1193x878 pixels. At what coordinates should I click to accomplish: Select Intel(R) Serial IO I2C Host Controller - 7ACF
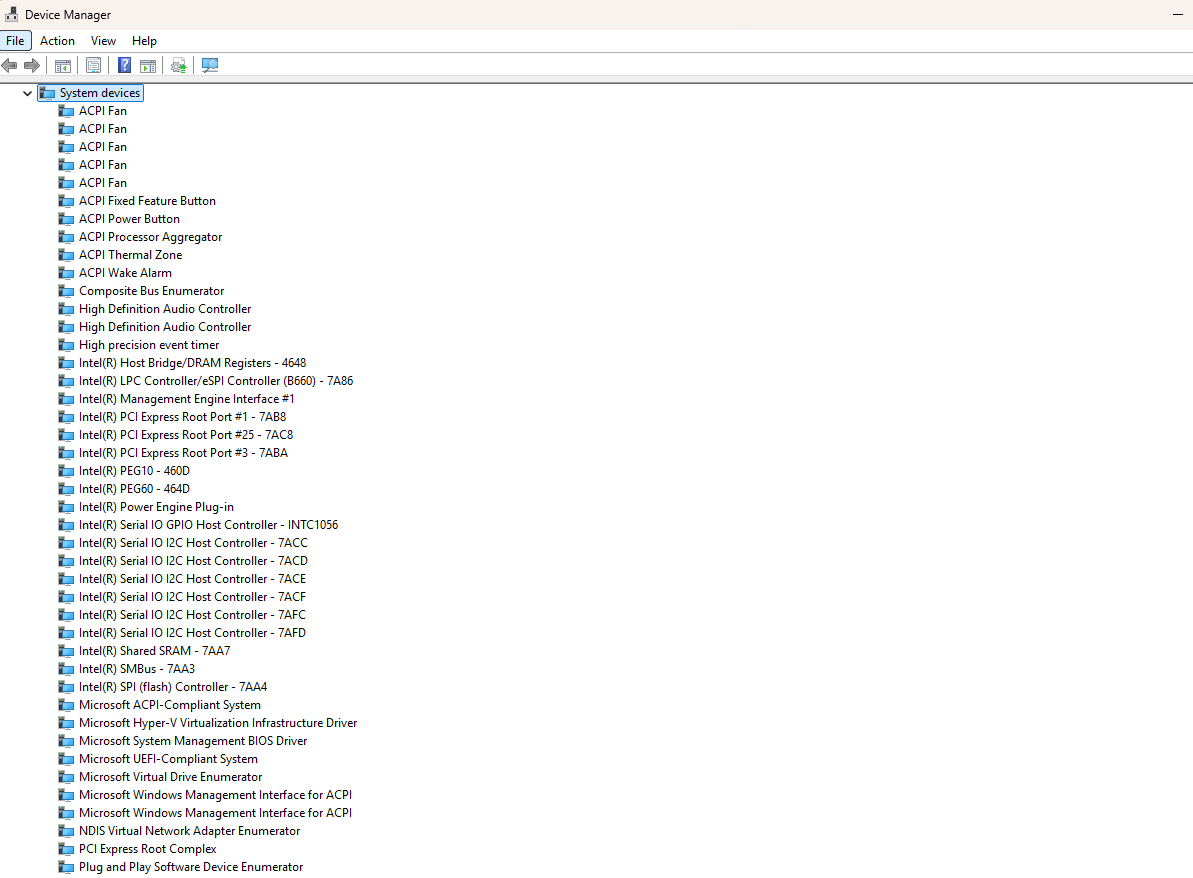(x=192, y=597)
